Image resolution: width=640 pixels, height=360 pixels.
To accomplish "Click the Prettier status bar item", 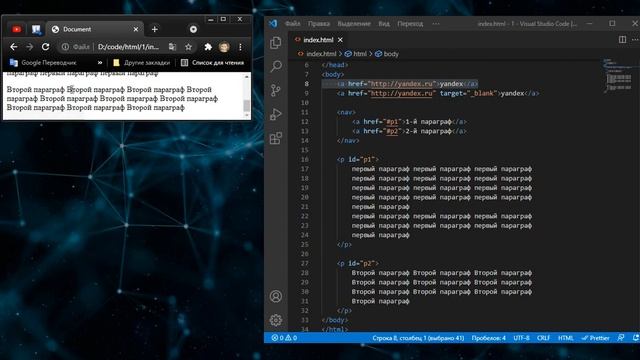I will tap(596, 338).
